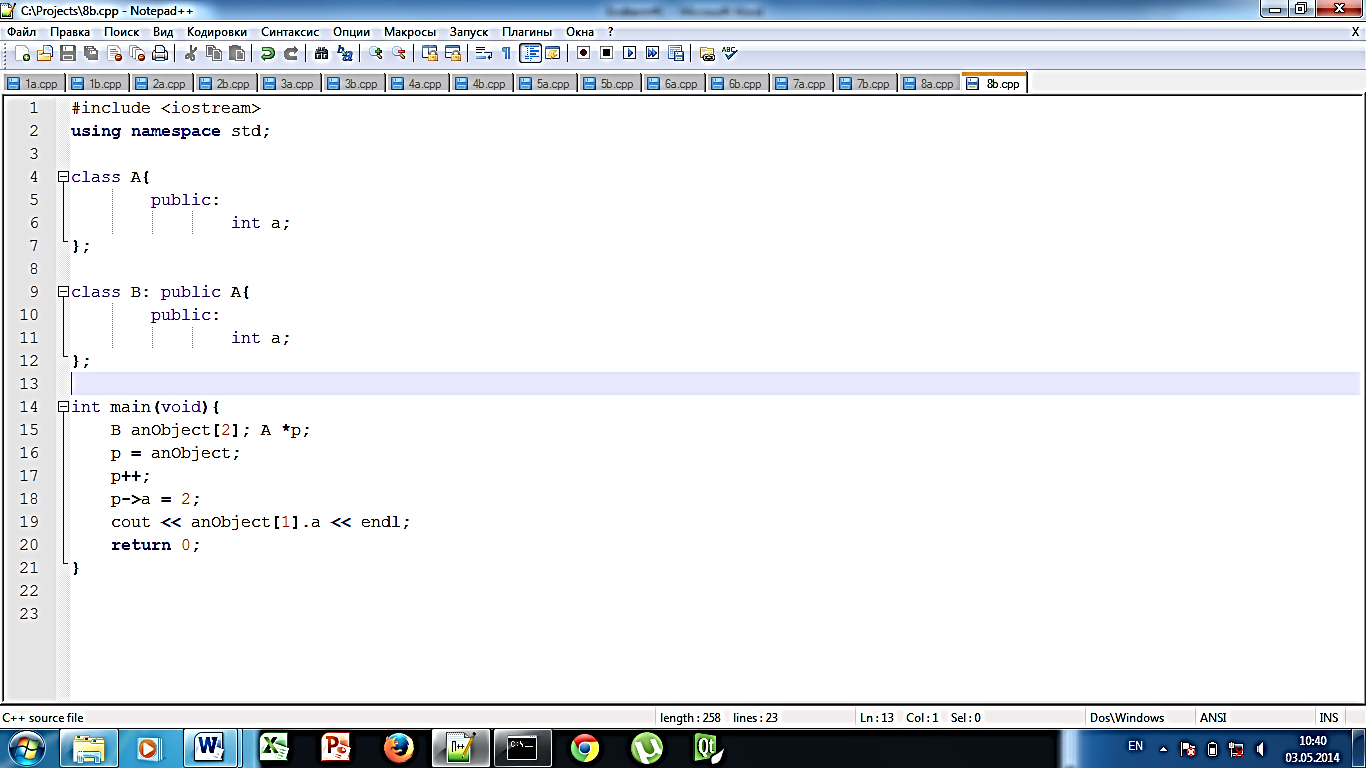
Task: Start macro recording with the record icon
Action: pos(582,53)
